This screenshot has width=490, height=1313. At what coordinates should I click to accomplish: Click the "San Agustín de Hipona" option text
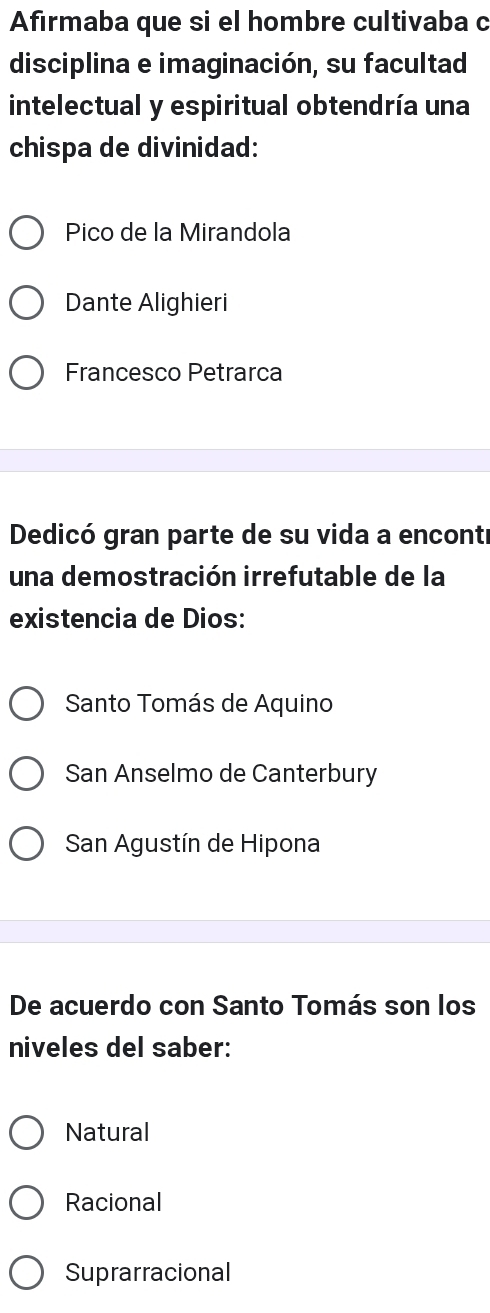(x=193, y=844)
